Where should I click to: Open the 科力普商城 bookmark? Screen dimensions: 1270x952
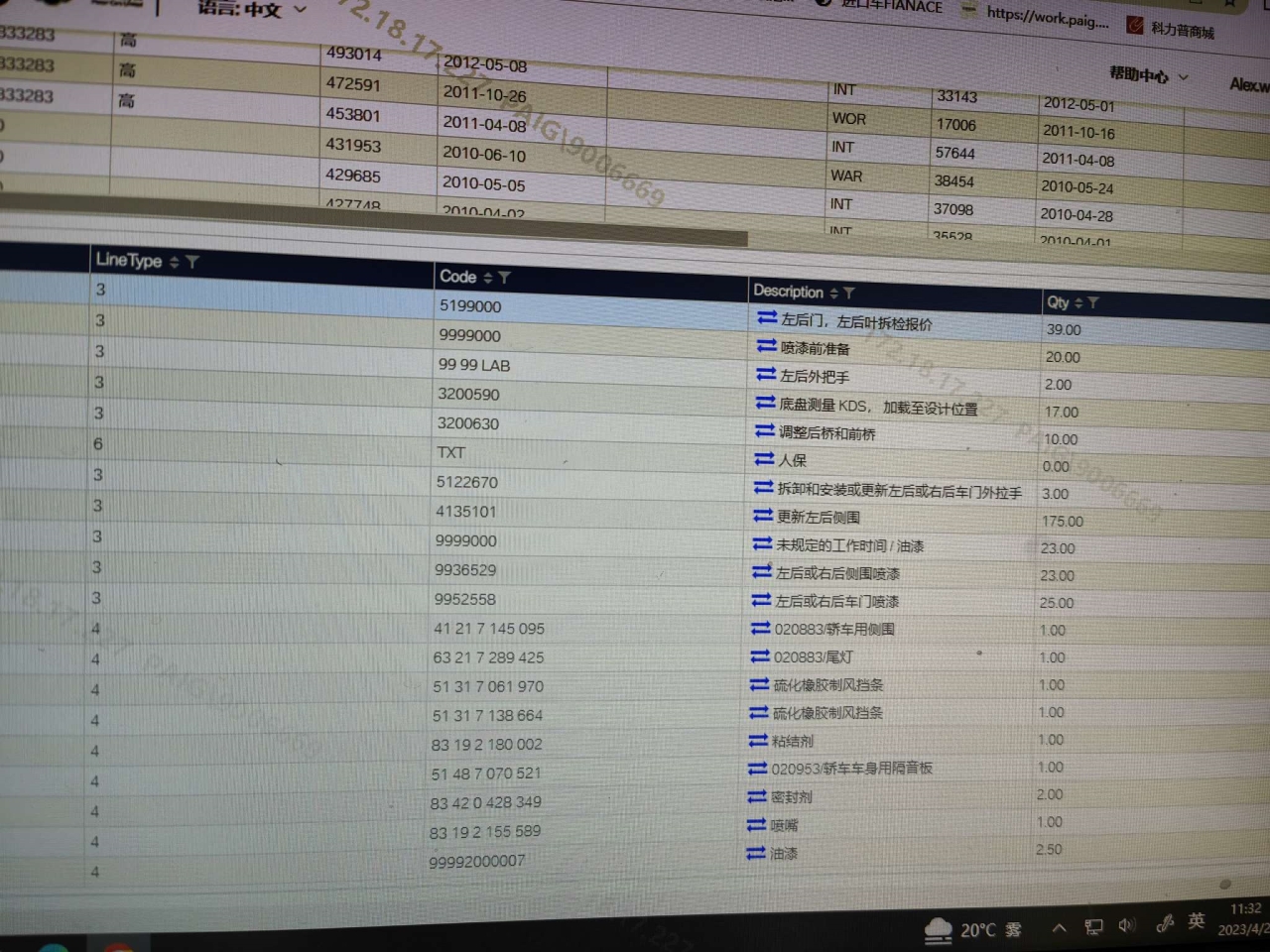tap(1171, 30)
